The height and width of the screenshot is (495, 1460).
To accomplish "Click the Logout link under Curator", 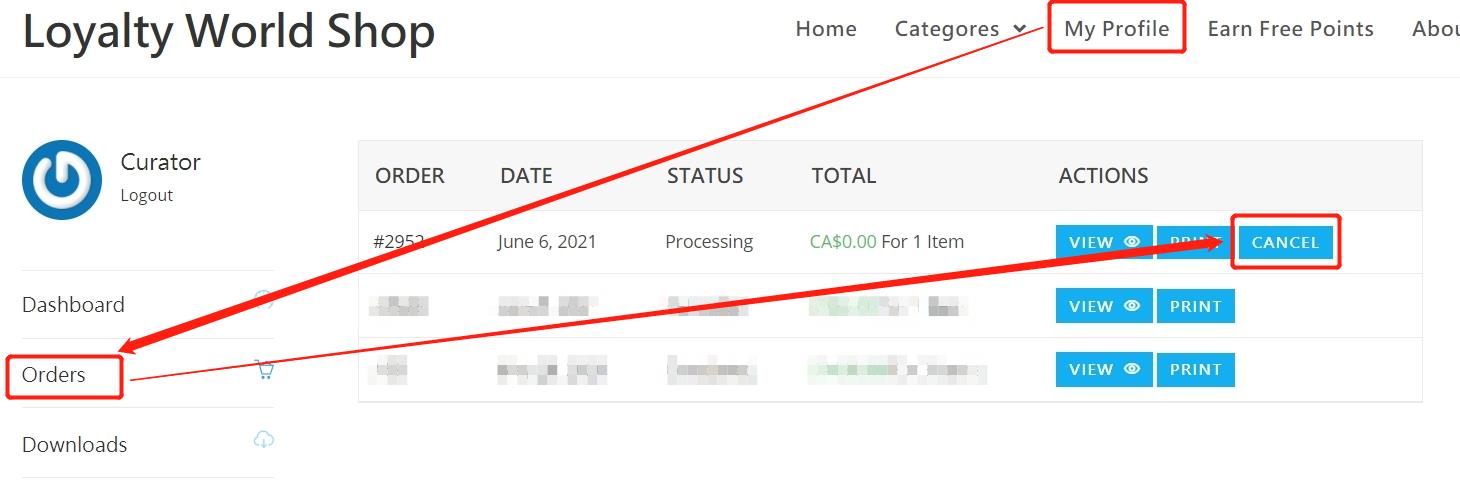I will click(x=147, y=195).
